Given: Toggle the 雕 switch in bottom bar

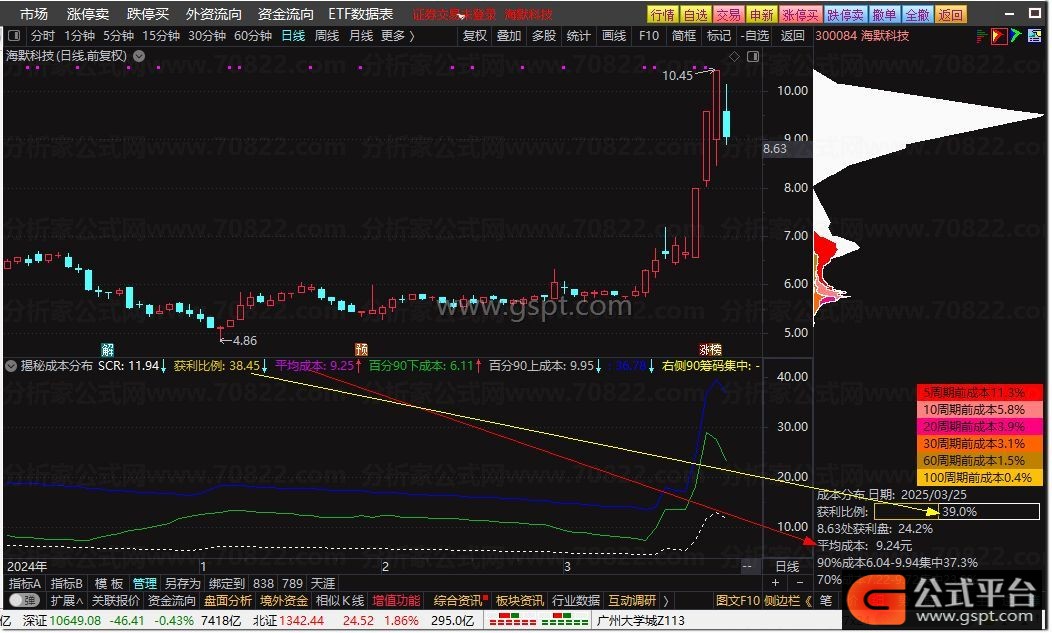Looking at the screenshot, I should 24,600.
